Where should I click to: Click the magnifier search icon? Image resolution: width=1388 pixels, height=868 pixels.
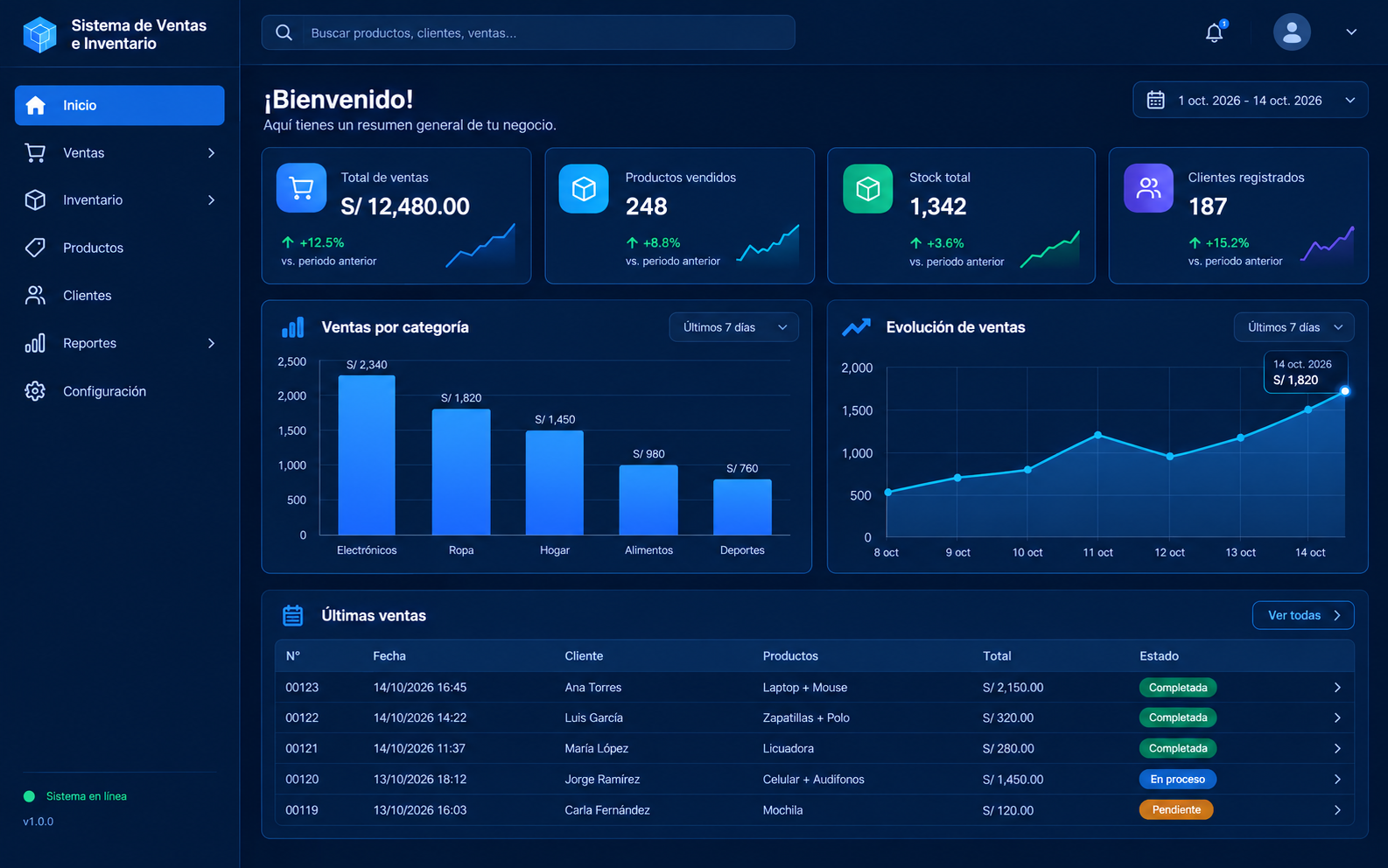click(x=284, y=32)
